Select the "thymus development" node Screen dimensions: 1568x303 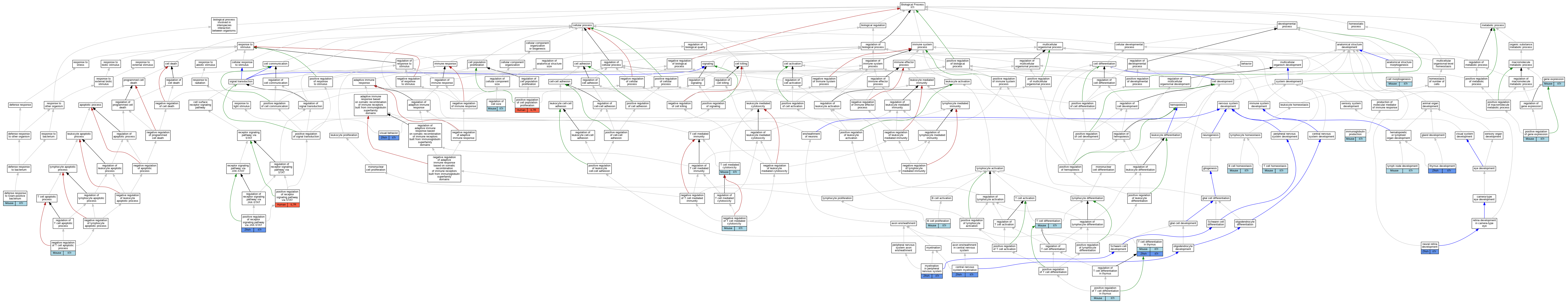pos(1442,168)
